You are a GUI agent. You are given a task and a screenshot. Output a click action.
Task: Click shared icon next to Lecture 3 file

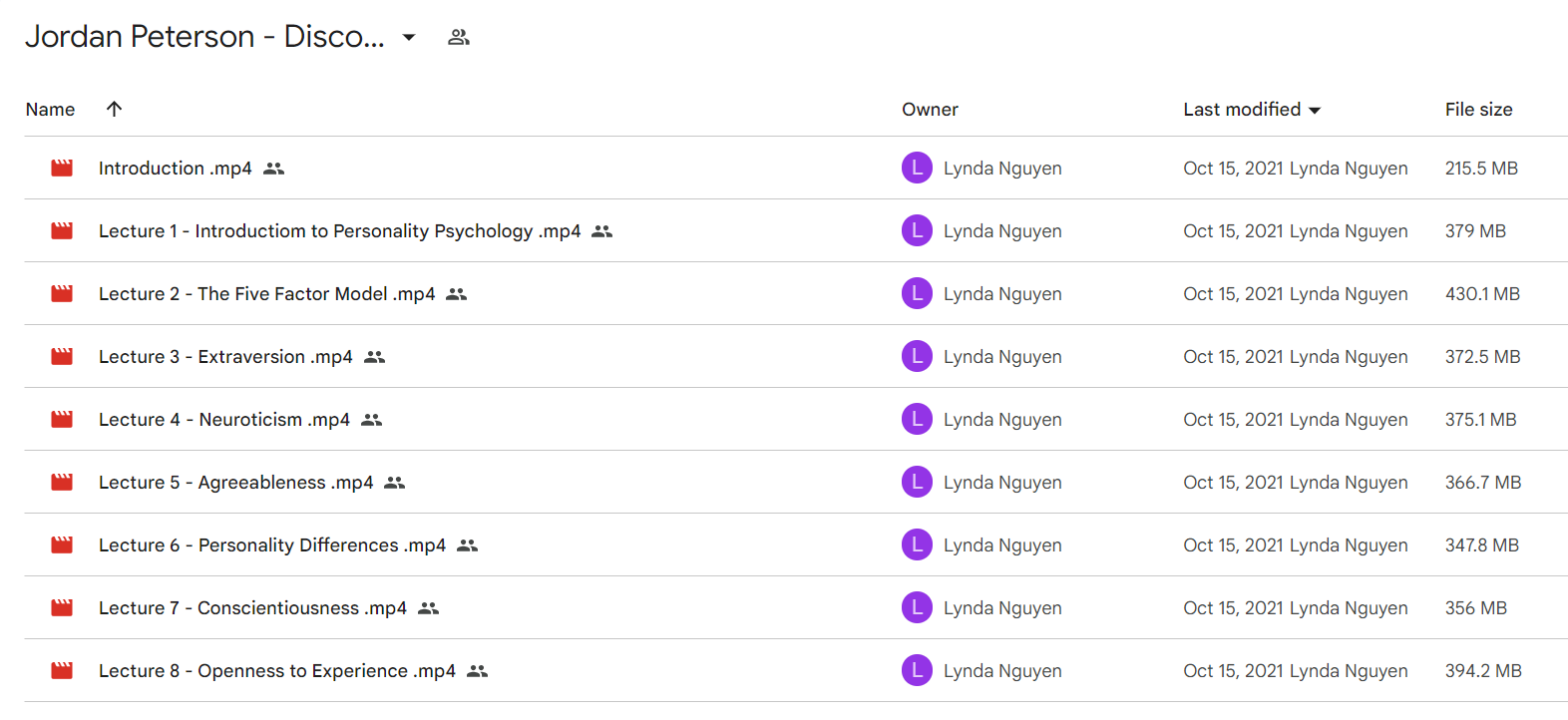[374, 357]
